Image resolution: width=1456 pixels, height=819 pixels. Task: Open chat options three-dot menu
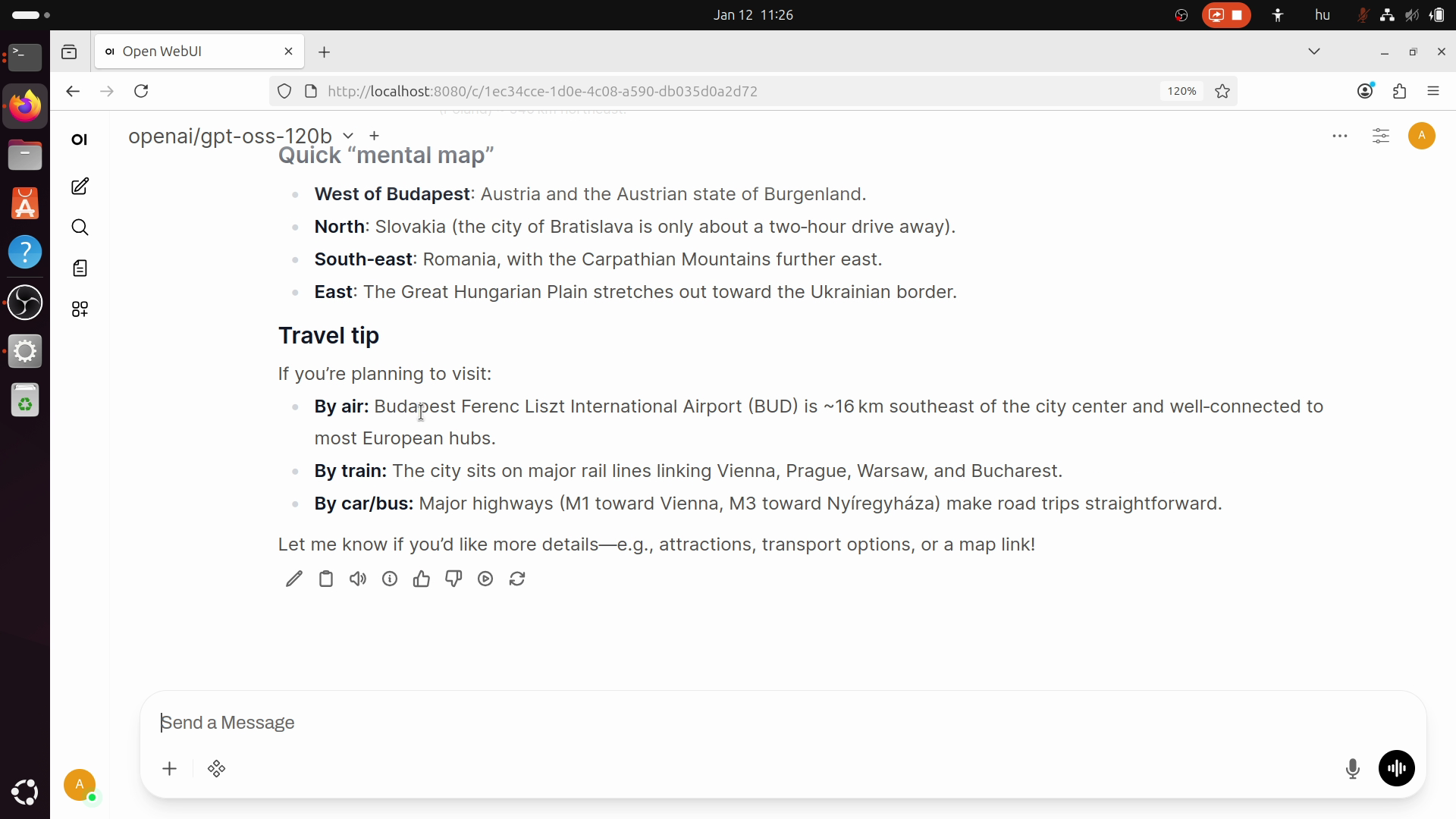pos(1340,136)
